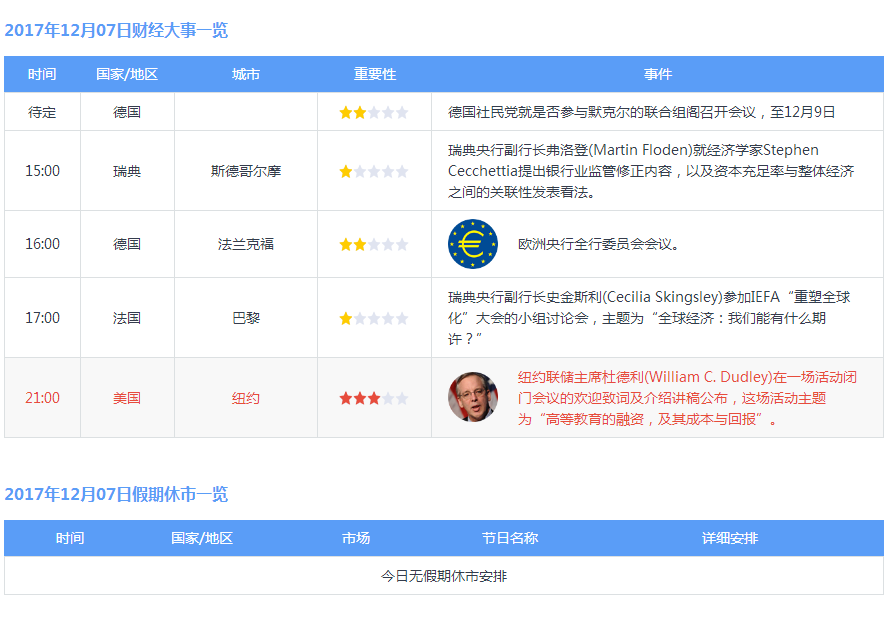This screenshot has width=889, height=621.
Task: Click the two-star rating in 16:00 row
Action: click(x=374, y=244)
